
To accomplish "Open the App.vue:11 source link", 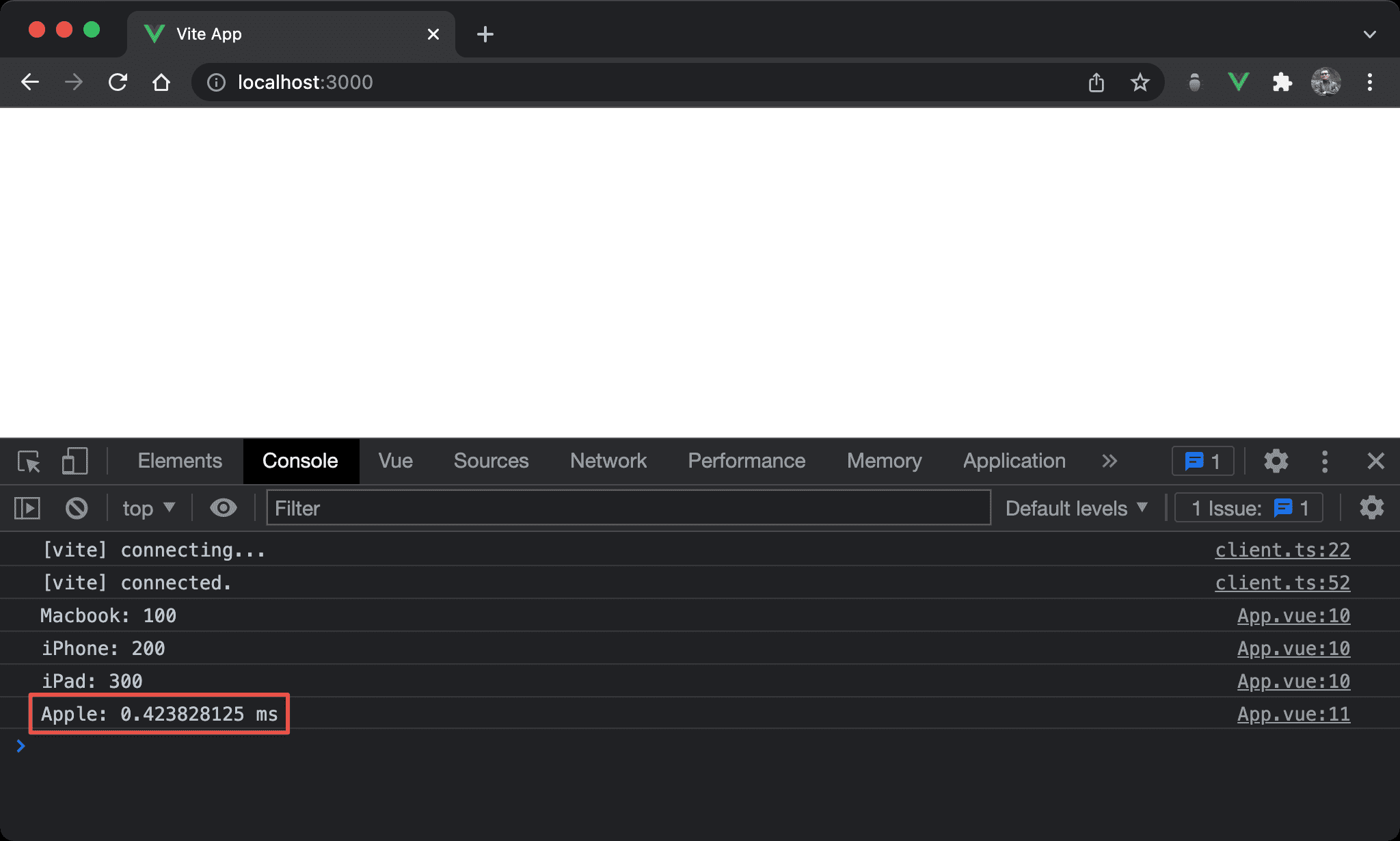I will (x=1293, y=714).
